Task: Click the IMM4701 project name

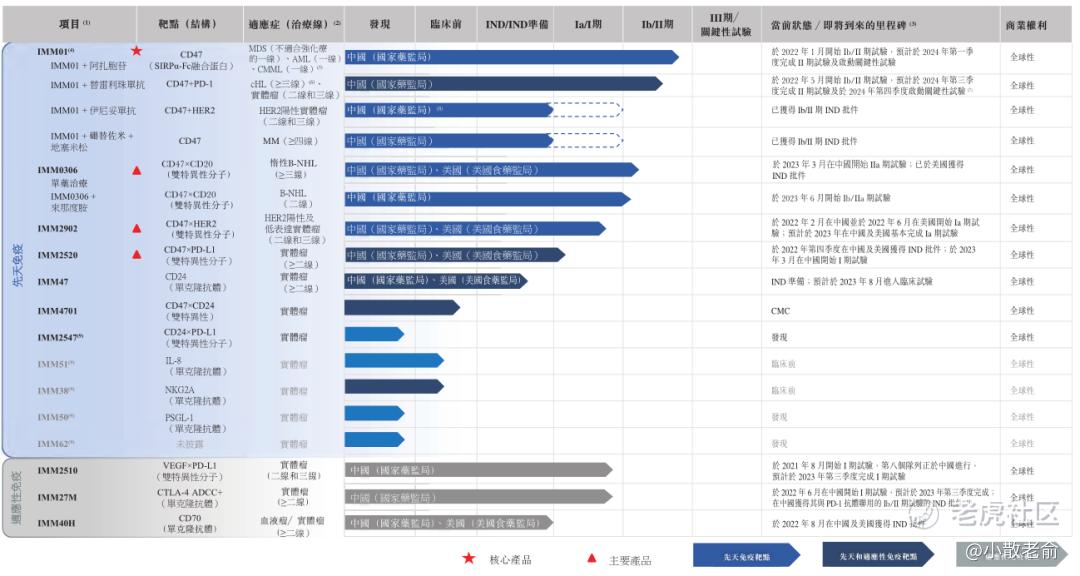Action: tap(57, 311)
